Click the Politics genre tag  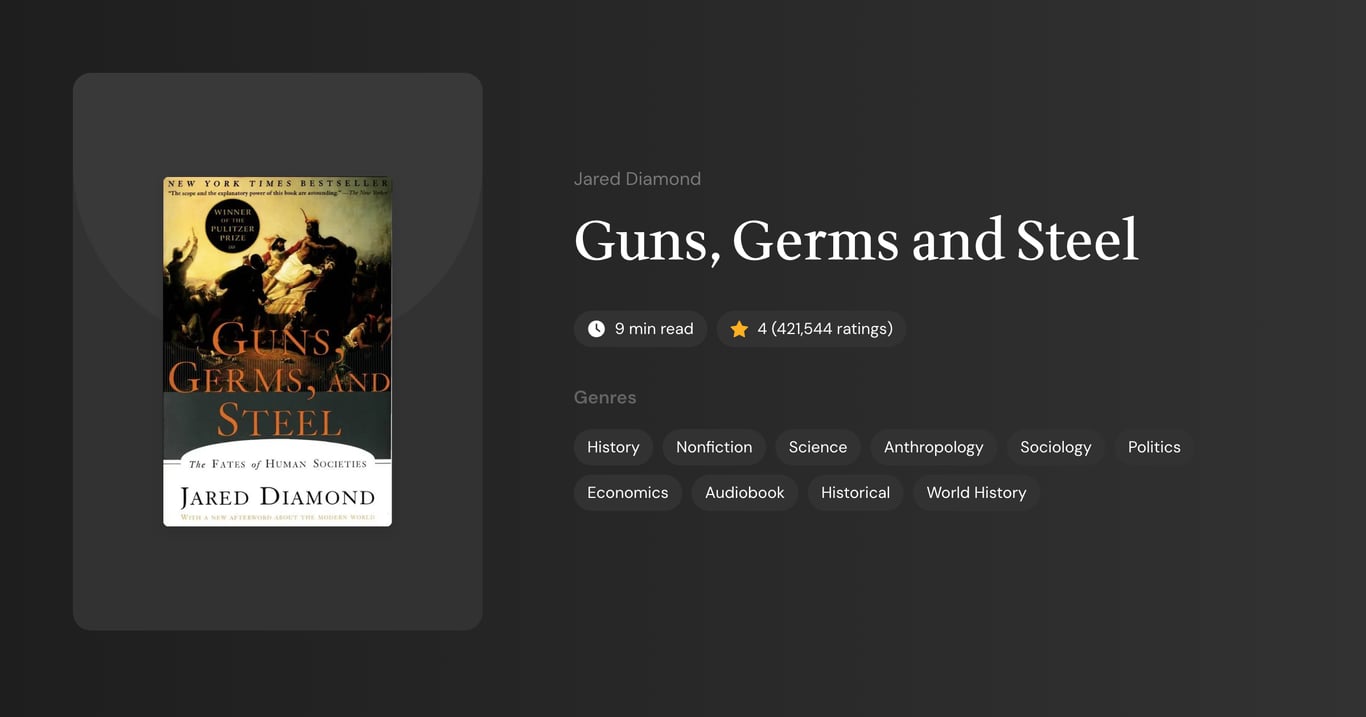[1154, 447]
